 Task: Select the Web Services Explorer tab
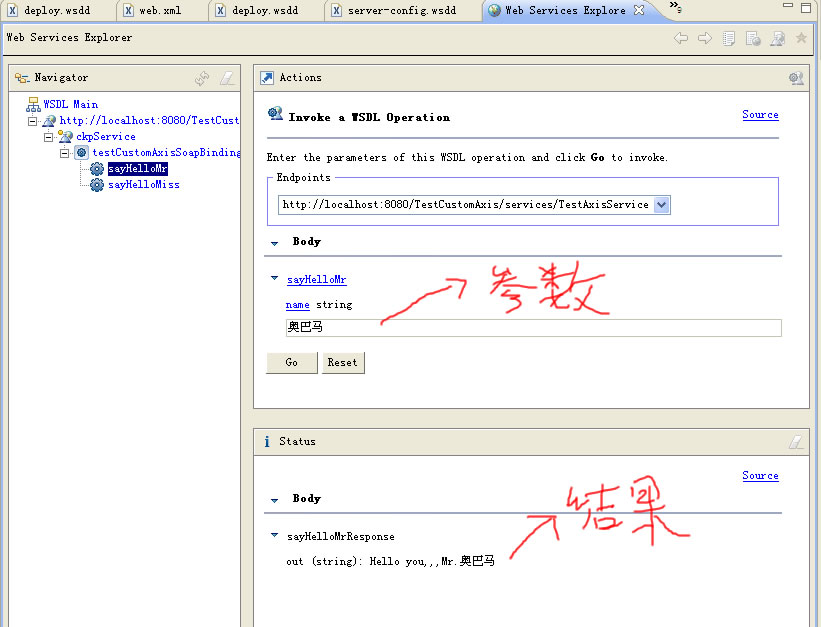565,10
